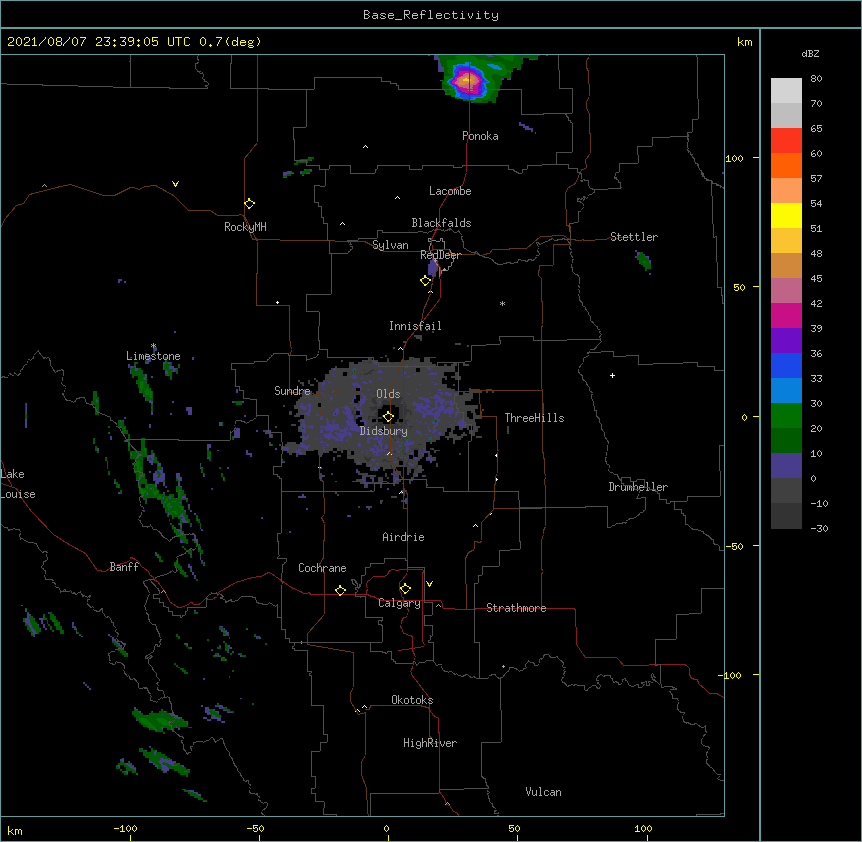
Task: Click the yellow diamond marker above the RockyMH label
Action: tap(249, 204)
